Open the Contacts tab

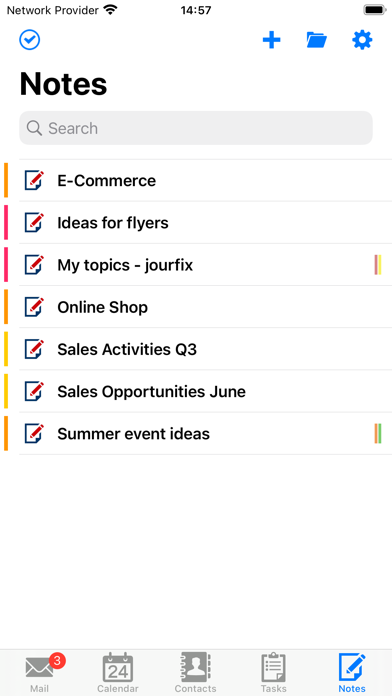point(195,672)
